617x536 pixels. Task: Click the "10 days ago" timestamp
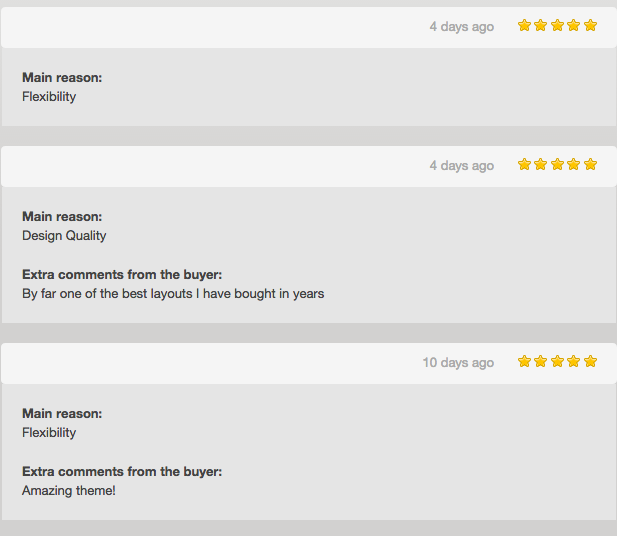pos(458,363)
